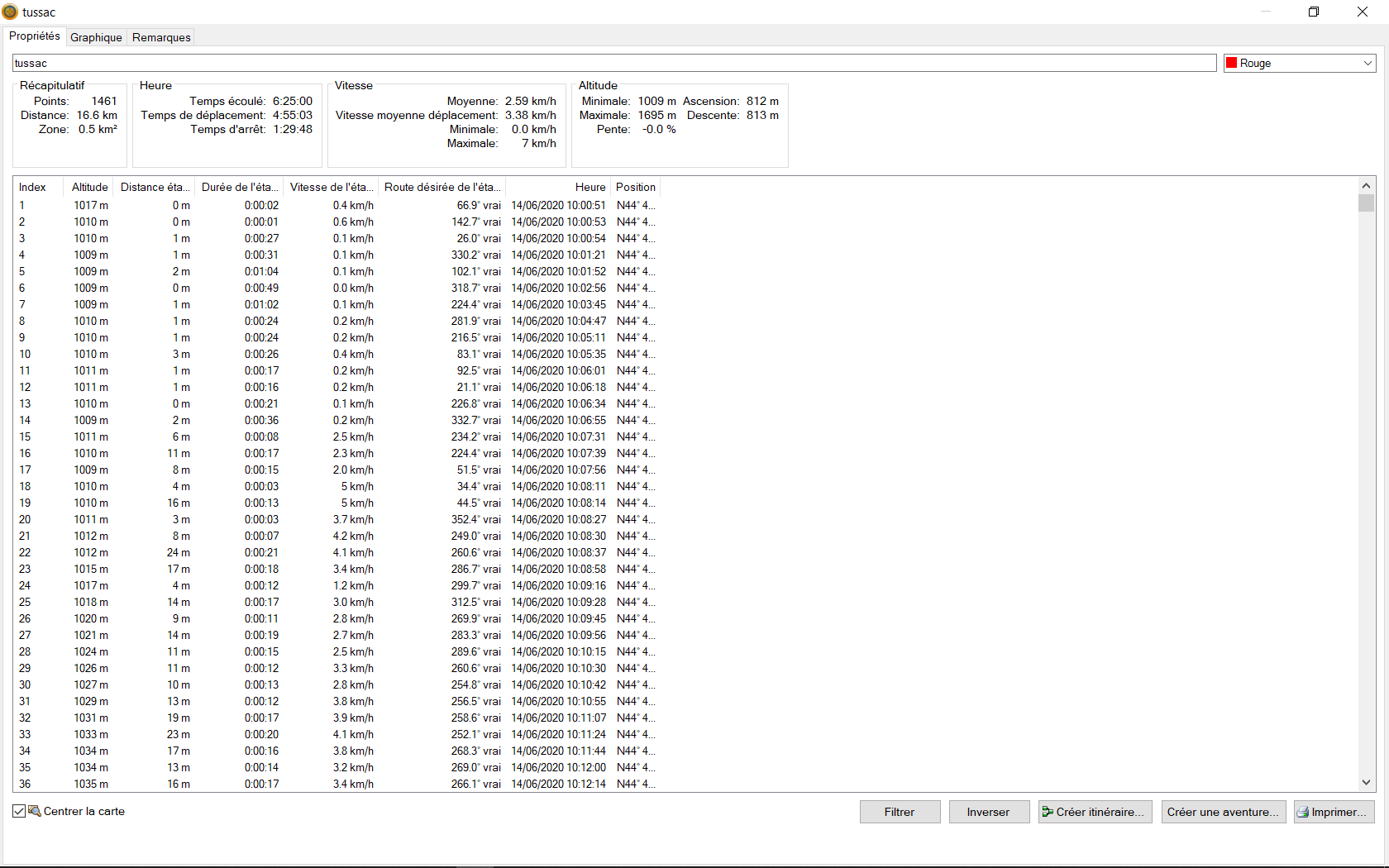Sort by the Altitude column header
The image size is (1389, 868).
[89, 187]
